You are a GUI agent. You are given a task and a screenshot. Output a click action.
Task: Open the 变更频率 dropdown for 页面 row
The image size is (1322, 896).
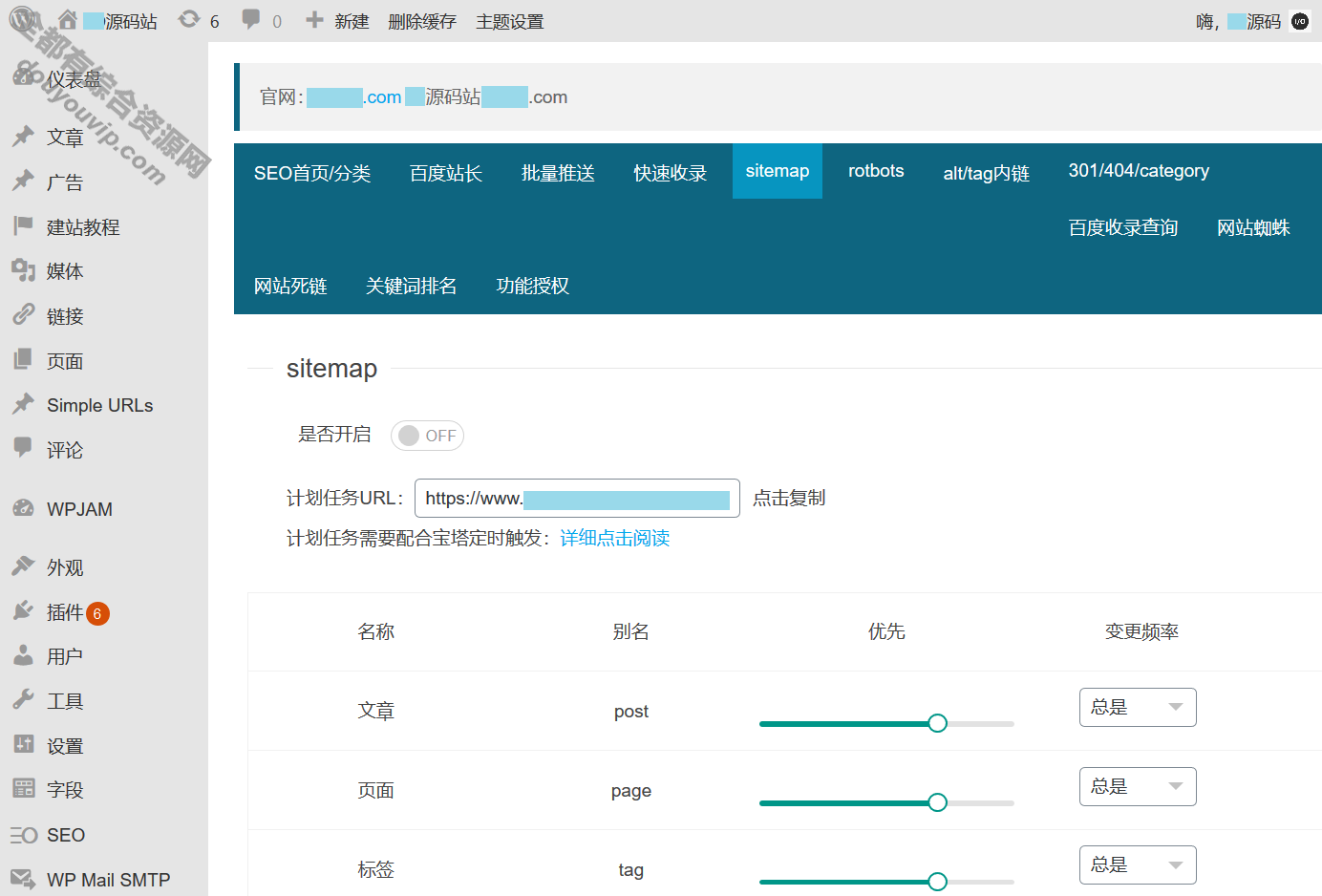pos(1138,786)
